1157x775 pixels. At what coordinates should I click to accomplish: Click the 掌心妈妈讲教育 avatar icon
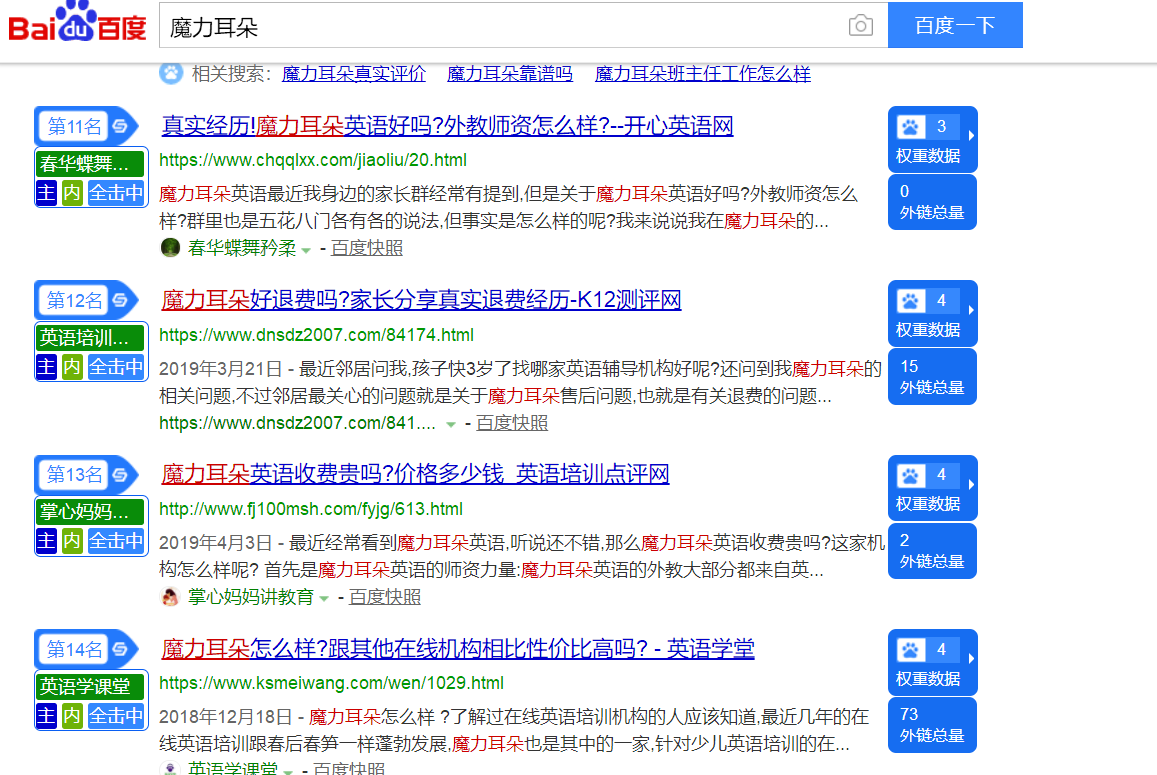click(x=170, y=596)
